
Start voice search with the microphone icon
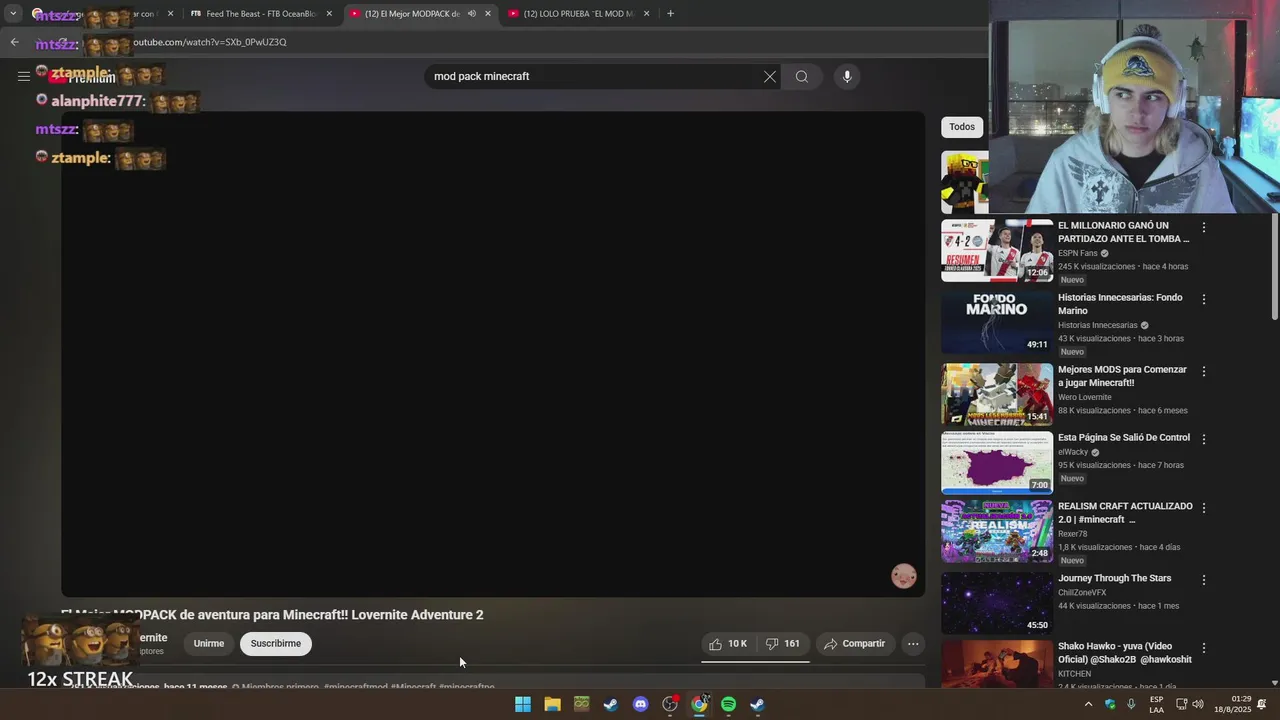pos(847,76)
